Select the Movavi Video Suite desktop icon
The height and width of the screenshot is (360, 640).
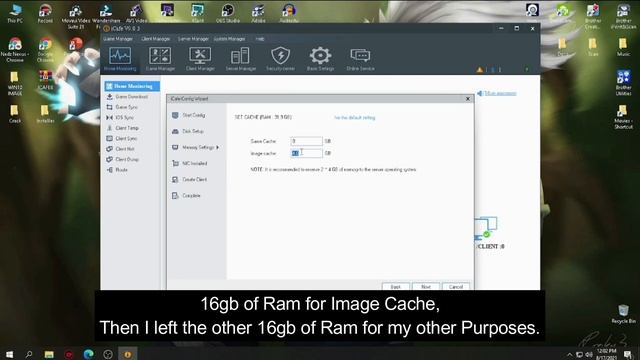click(x=76, y=16)
